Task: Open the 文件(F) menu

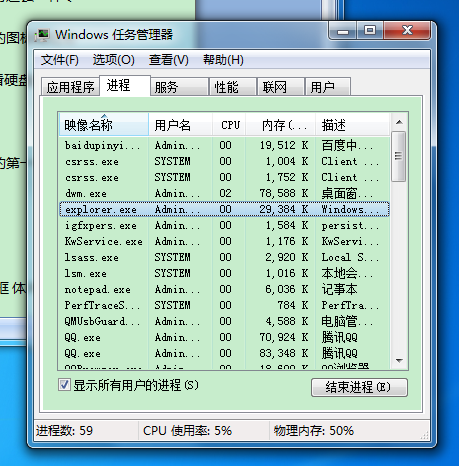Action: coord(60,60)
